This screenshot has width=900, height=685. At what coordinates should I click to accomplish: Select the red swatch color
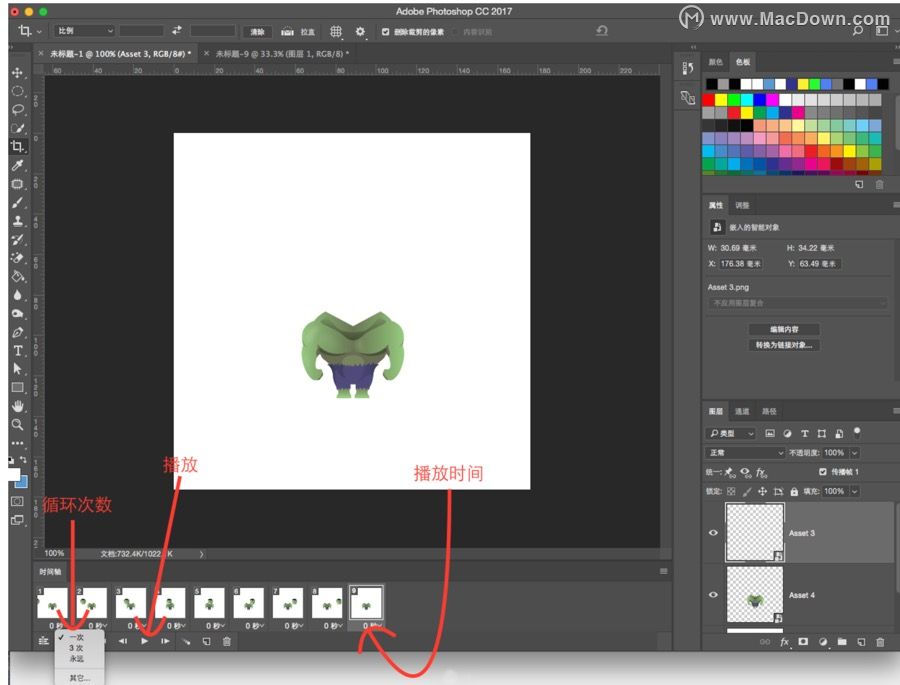click(708, 100)
